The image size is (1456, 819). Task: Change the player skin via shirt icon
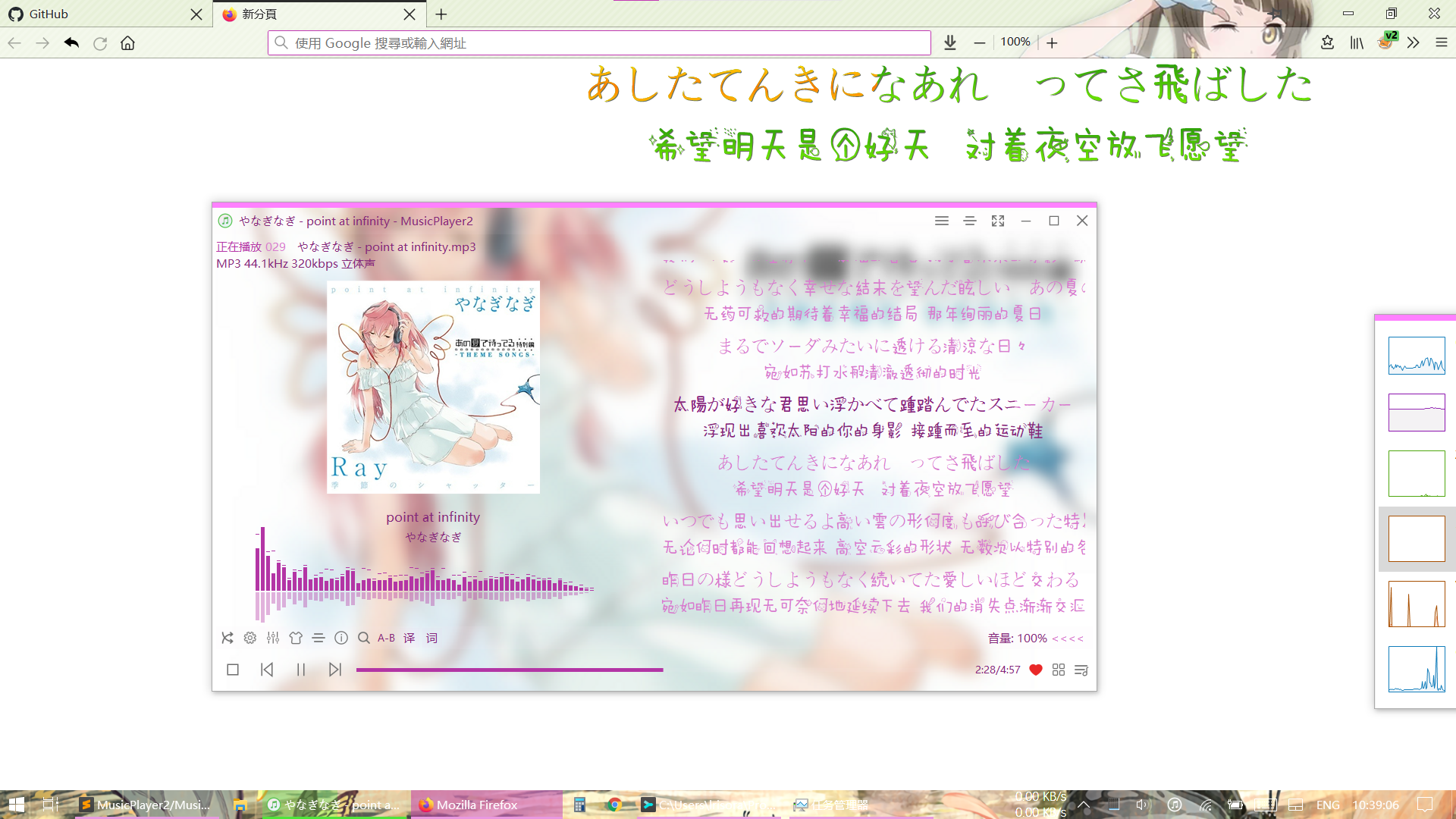coord(296,638)
